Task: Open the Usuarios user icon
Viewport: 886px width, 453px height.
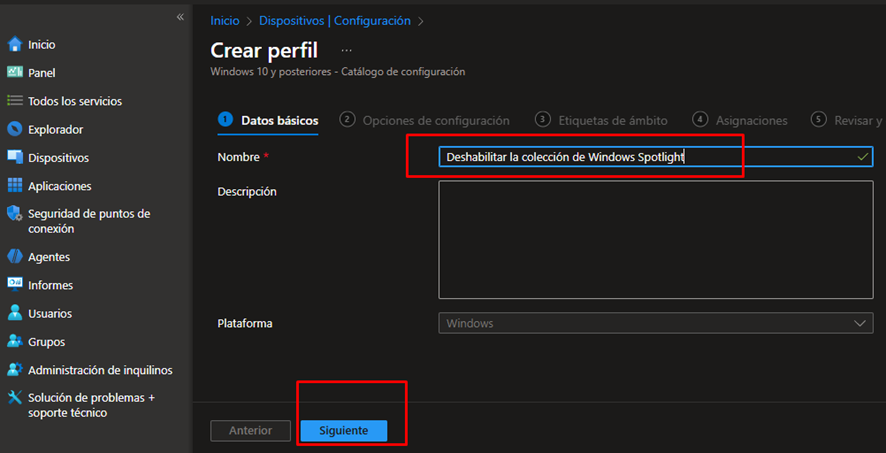Action: click(15, 313)
